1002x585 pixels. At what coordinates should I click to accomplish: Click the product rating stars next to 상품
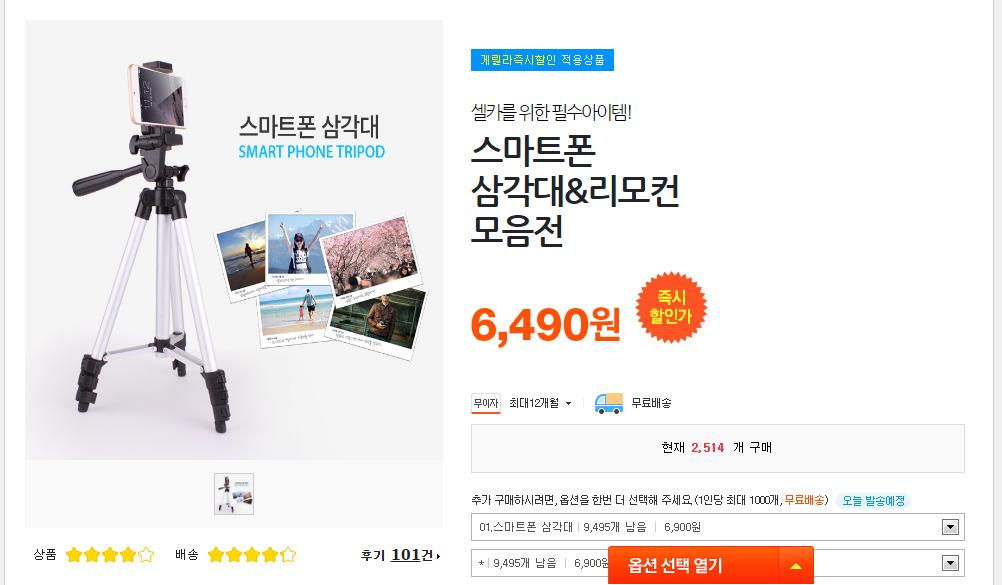[x=110, y=554]
